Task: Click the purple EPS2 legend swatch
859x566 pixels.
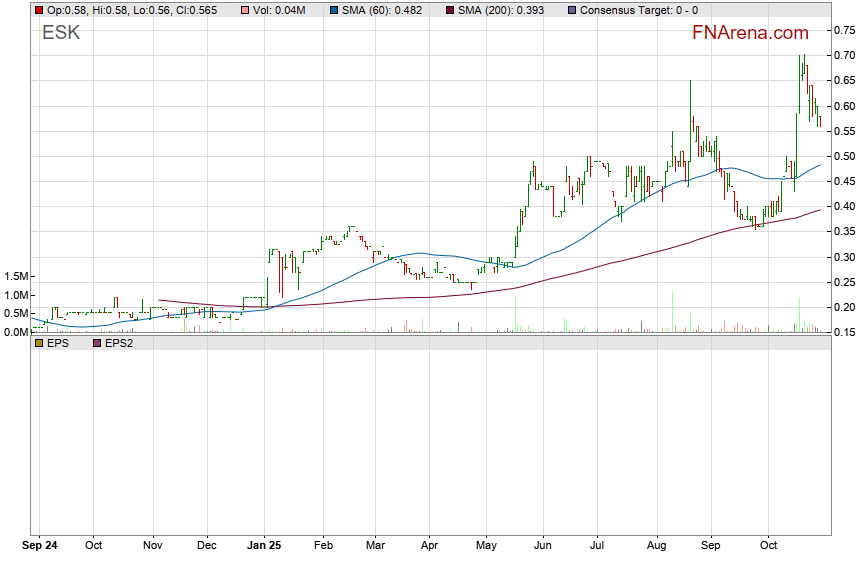Action: pos(97,343)
